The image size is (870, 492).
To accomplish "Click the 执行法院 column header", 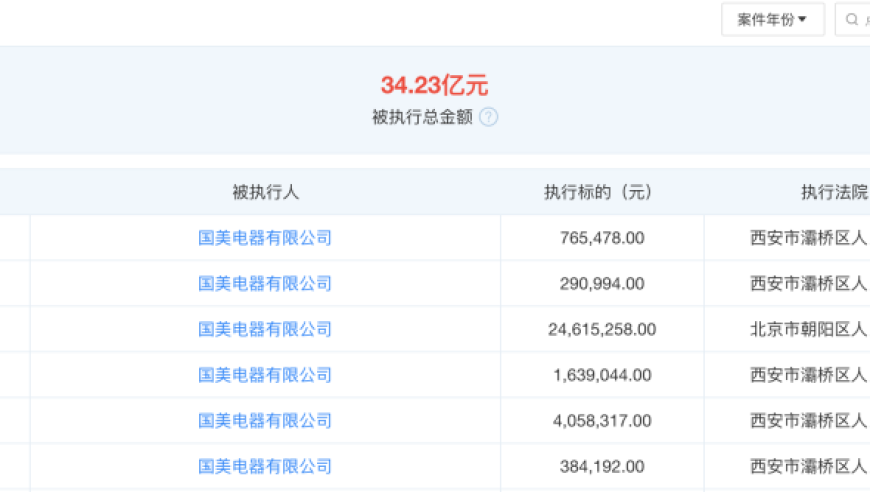I will [x=834, y=192].
